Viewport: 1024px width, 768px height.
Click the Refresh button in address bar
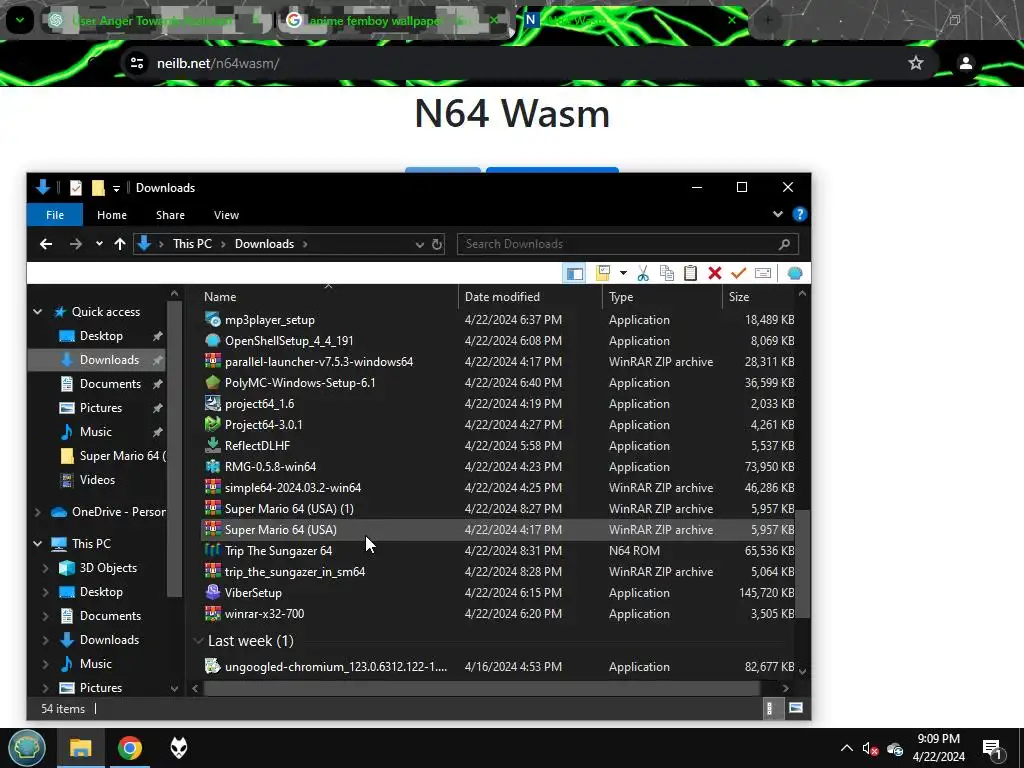tap(437, 244)
